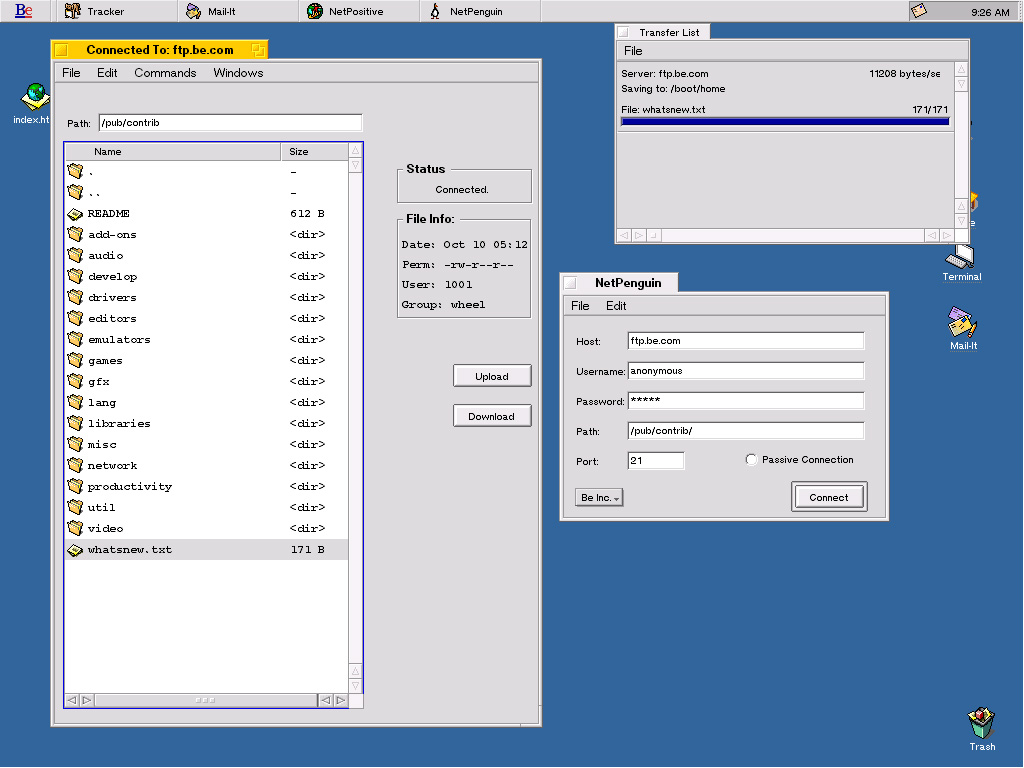Sort the file list by Size column
Viewport: 1024px width, 768px height.
tap(314, 152)
